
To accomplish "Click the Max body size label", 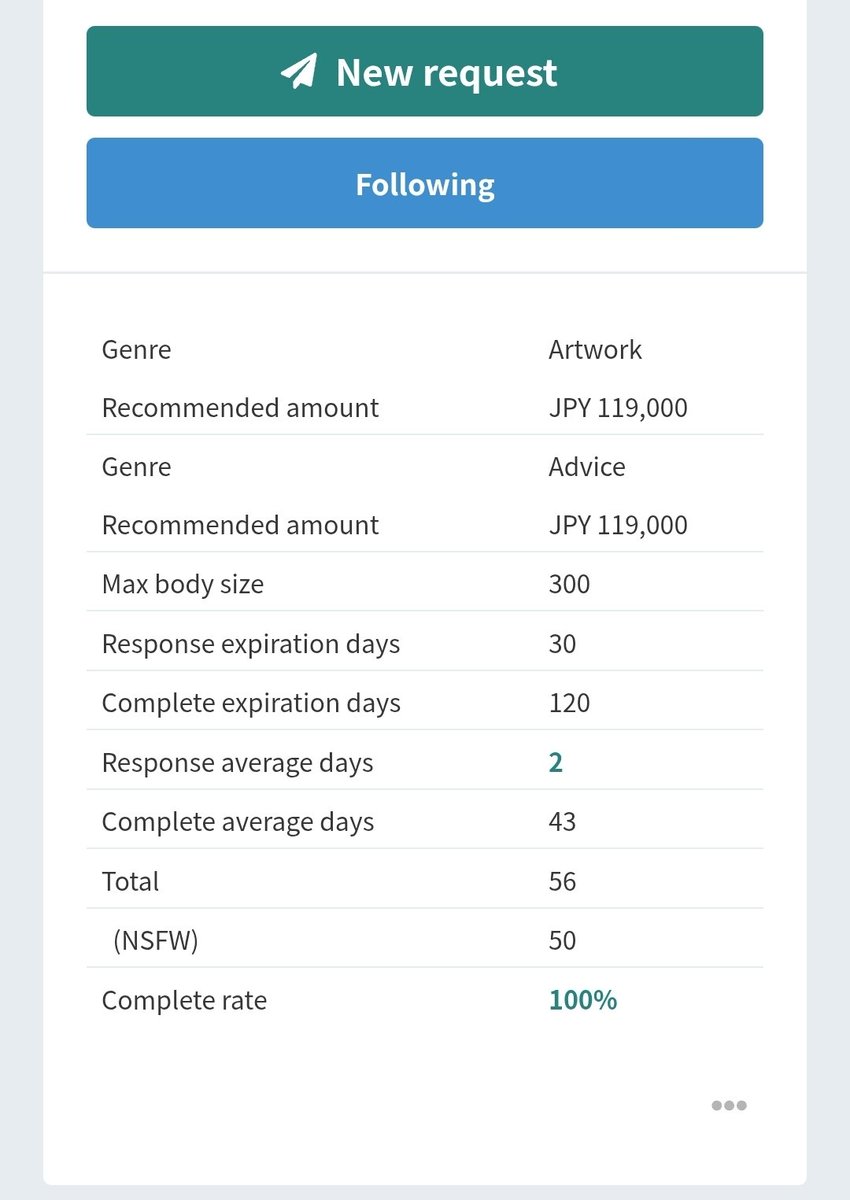I will point(183,585).
